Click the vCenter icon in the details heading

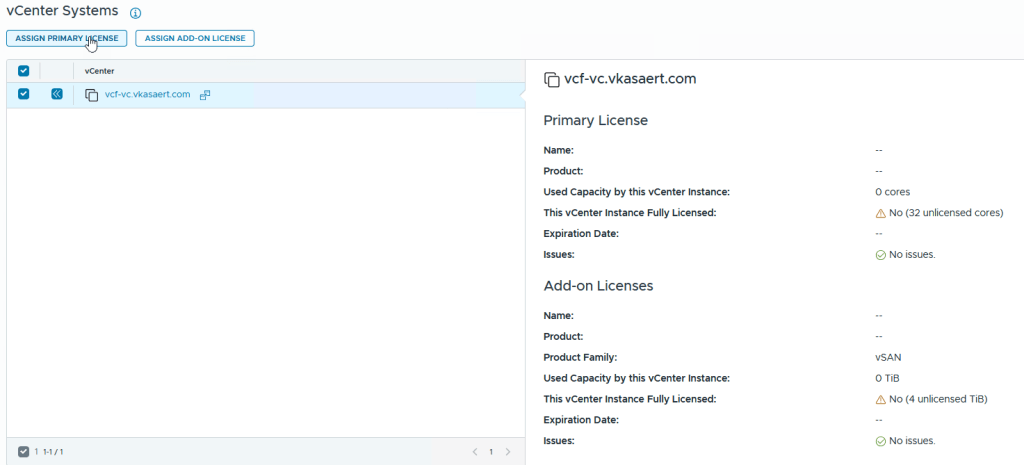click(x=551, y=79)
